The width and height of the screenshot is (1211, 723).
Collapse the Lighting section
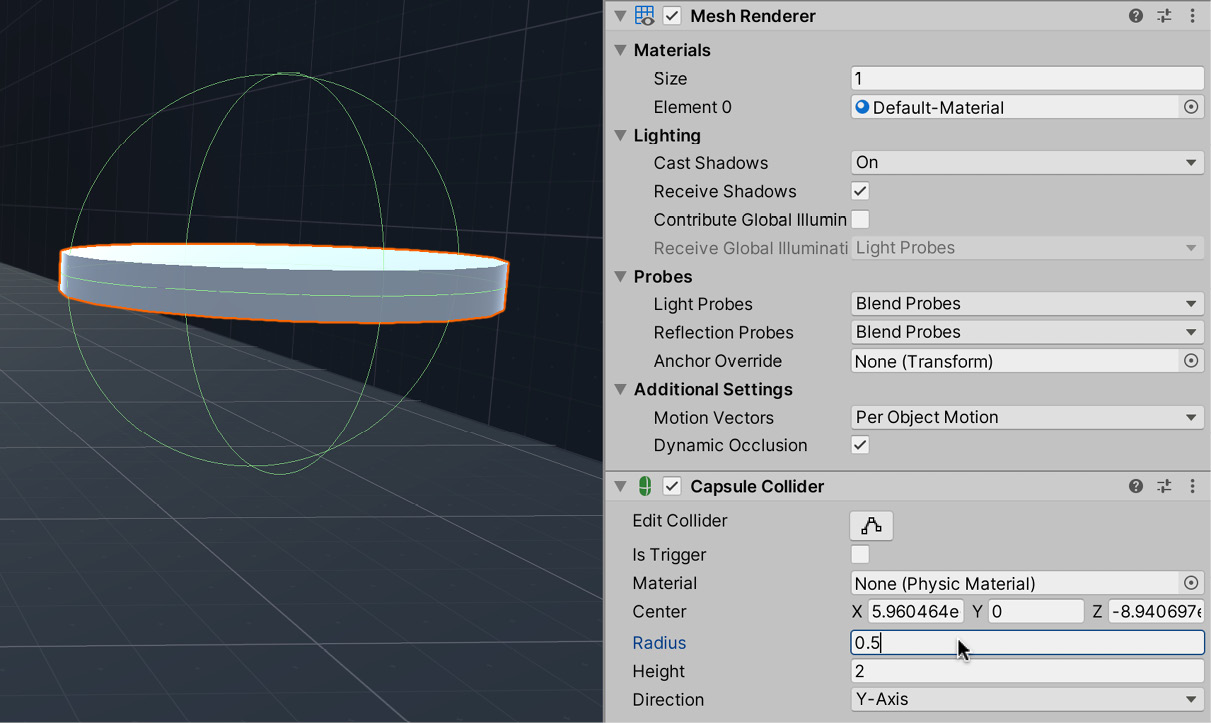[x=621, y=135]
